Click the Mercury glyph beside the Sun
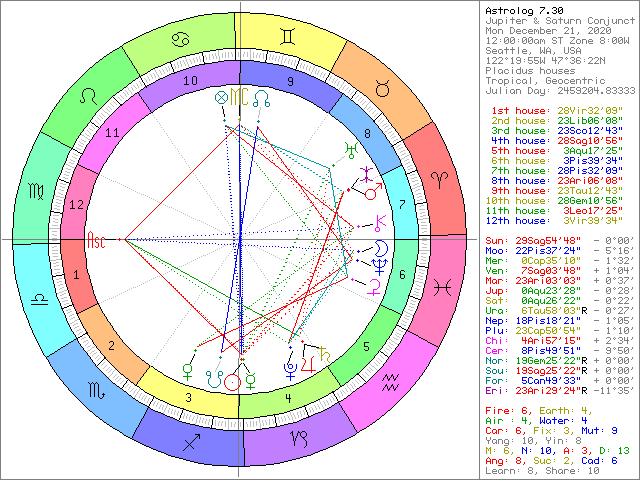Viewport: 640px width, 480px height. coord(253,380)
